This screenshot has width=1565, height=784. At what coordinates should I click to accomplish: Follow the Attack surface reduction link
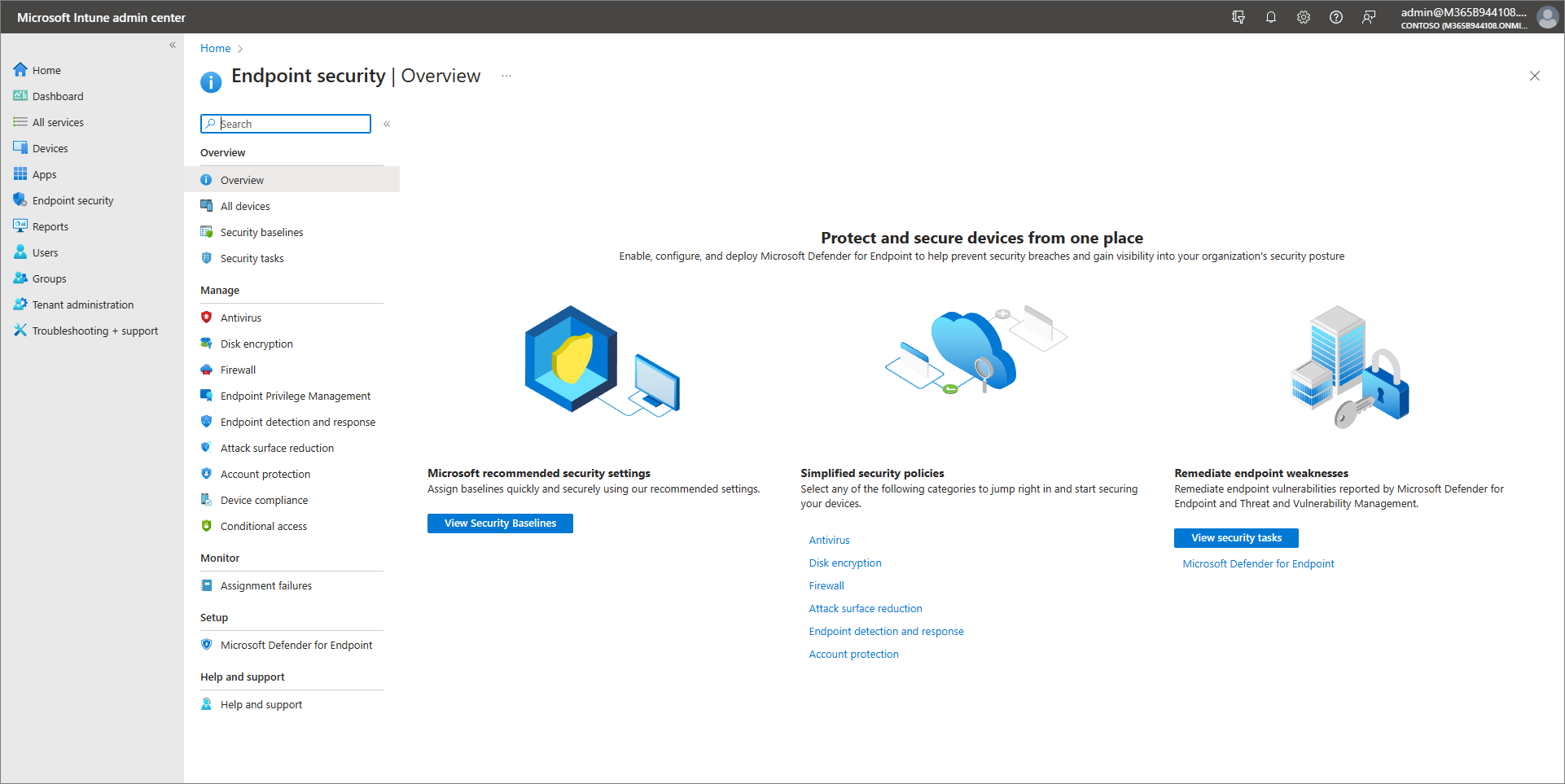(866, 608)
